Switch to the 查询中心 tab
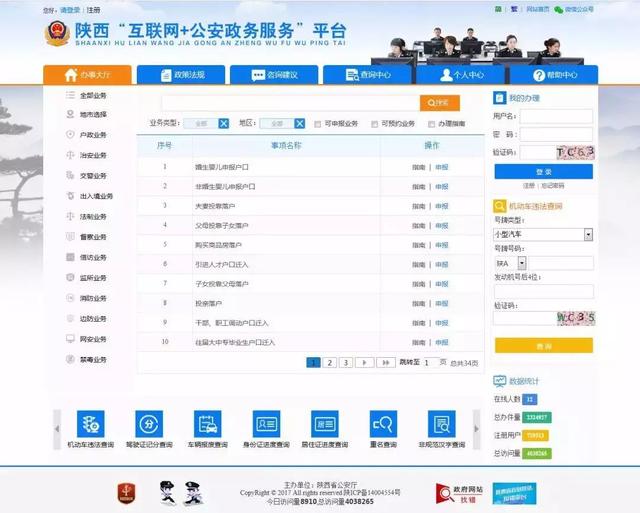Viewport: 640px width, 513px height. [367, 75]
